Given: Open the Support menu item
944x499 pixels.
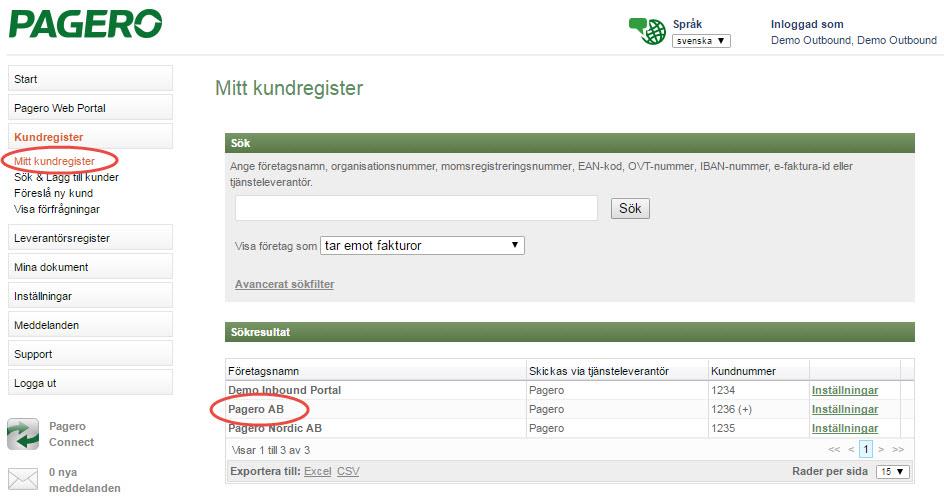Looking at the screenshot, I should (90, 354).
